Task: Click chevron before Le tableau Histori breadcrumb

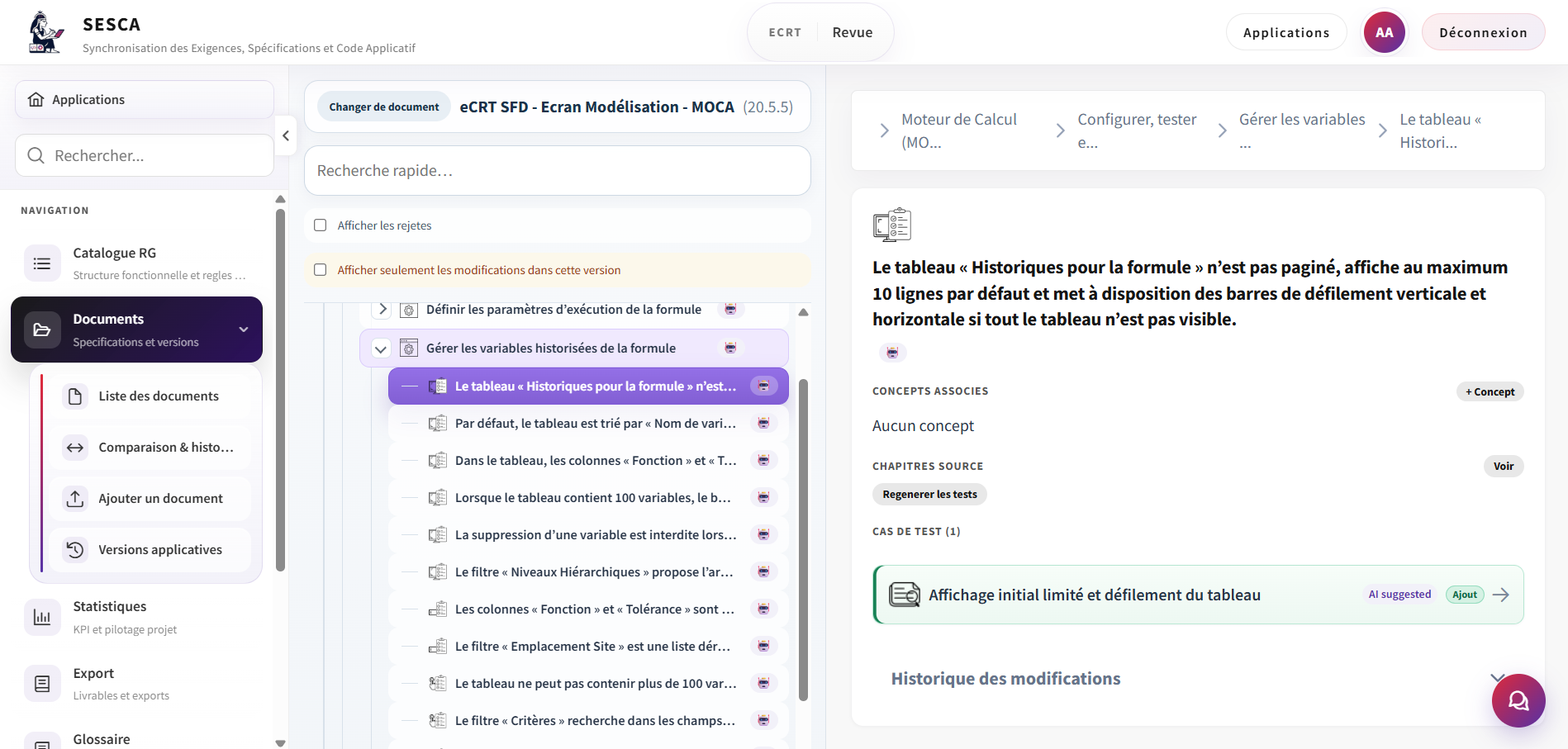Action: click(1382, 130)
